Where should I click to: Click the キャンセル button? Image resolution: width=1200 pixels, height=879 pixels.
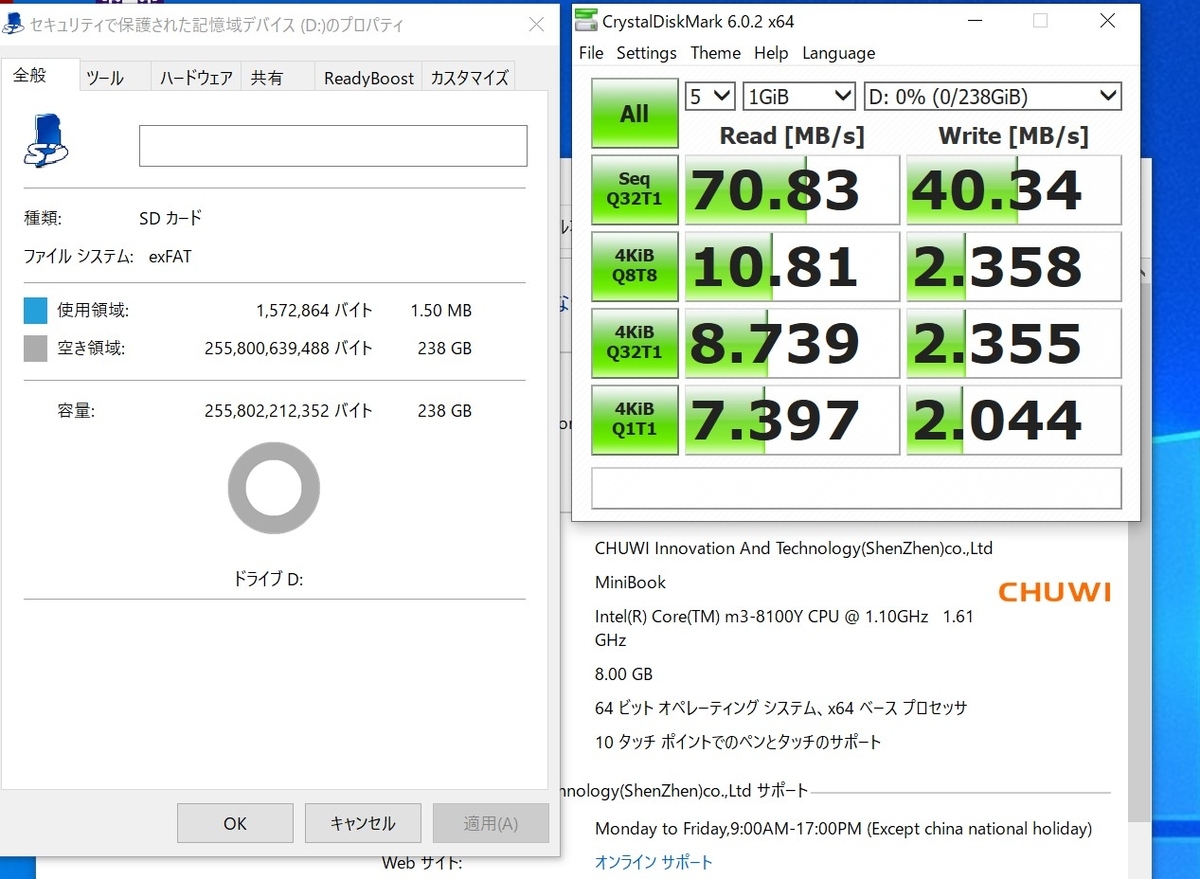click(x=363, y=823)
